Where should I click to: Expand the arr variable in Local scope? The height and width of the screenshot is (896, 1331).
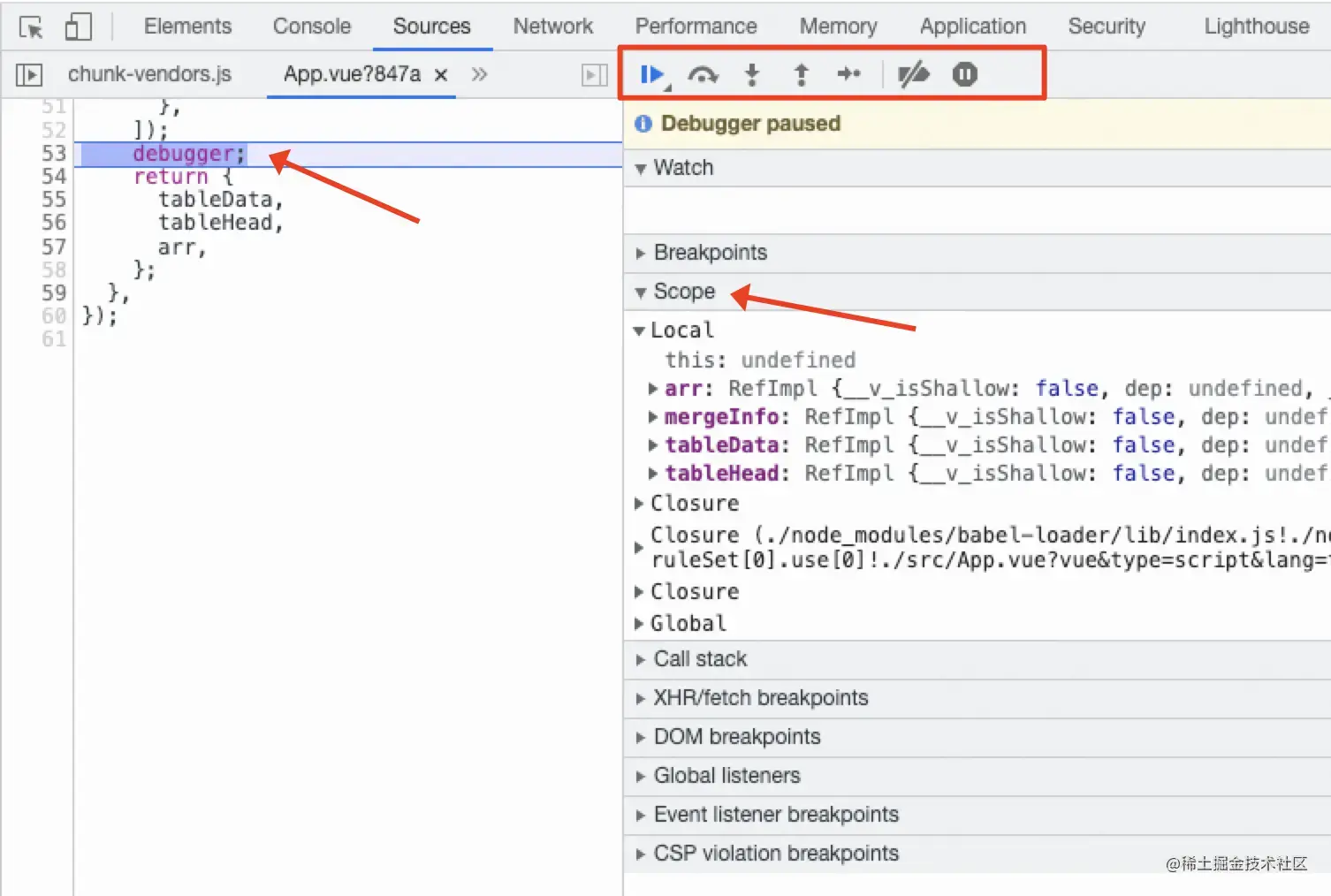point(651,388)
